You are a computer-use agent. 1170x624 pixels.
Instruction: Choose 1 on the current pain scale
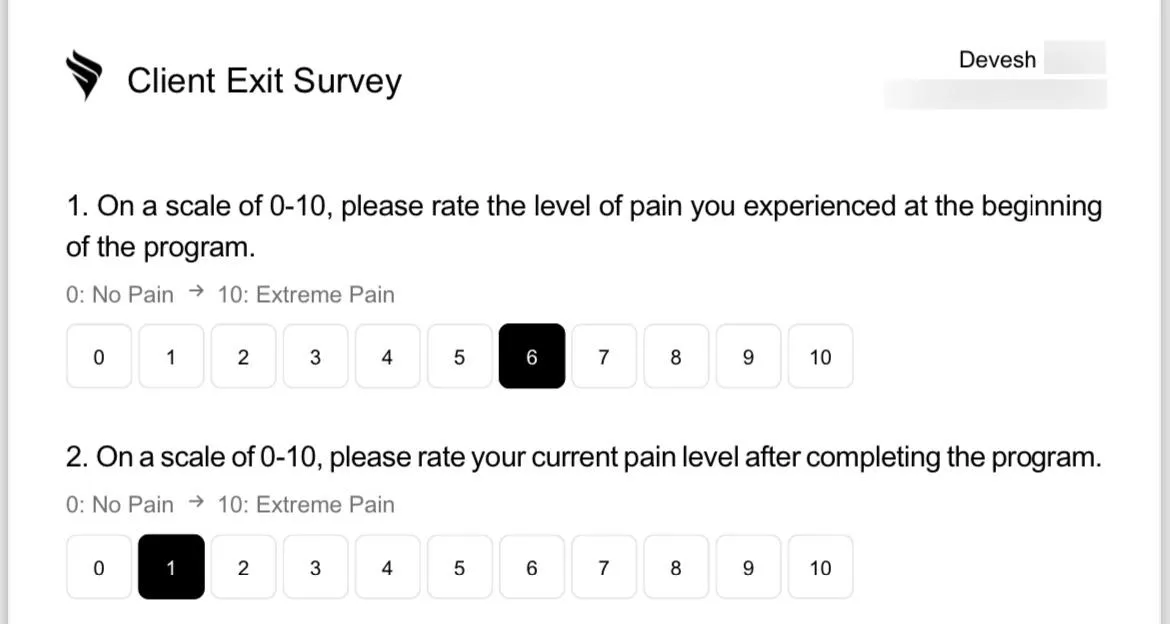coord(171,567)
